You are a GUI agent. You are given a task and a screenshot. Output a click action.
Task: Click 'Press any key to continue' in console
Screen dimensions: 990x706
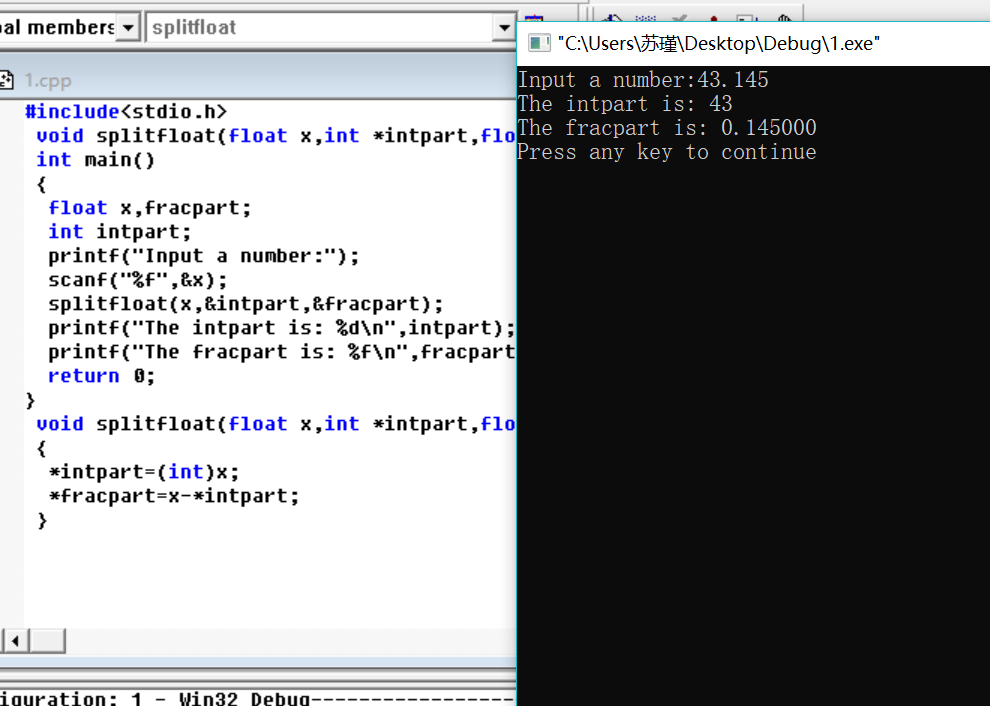(x=667, y=152)
